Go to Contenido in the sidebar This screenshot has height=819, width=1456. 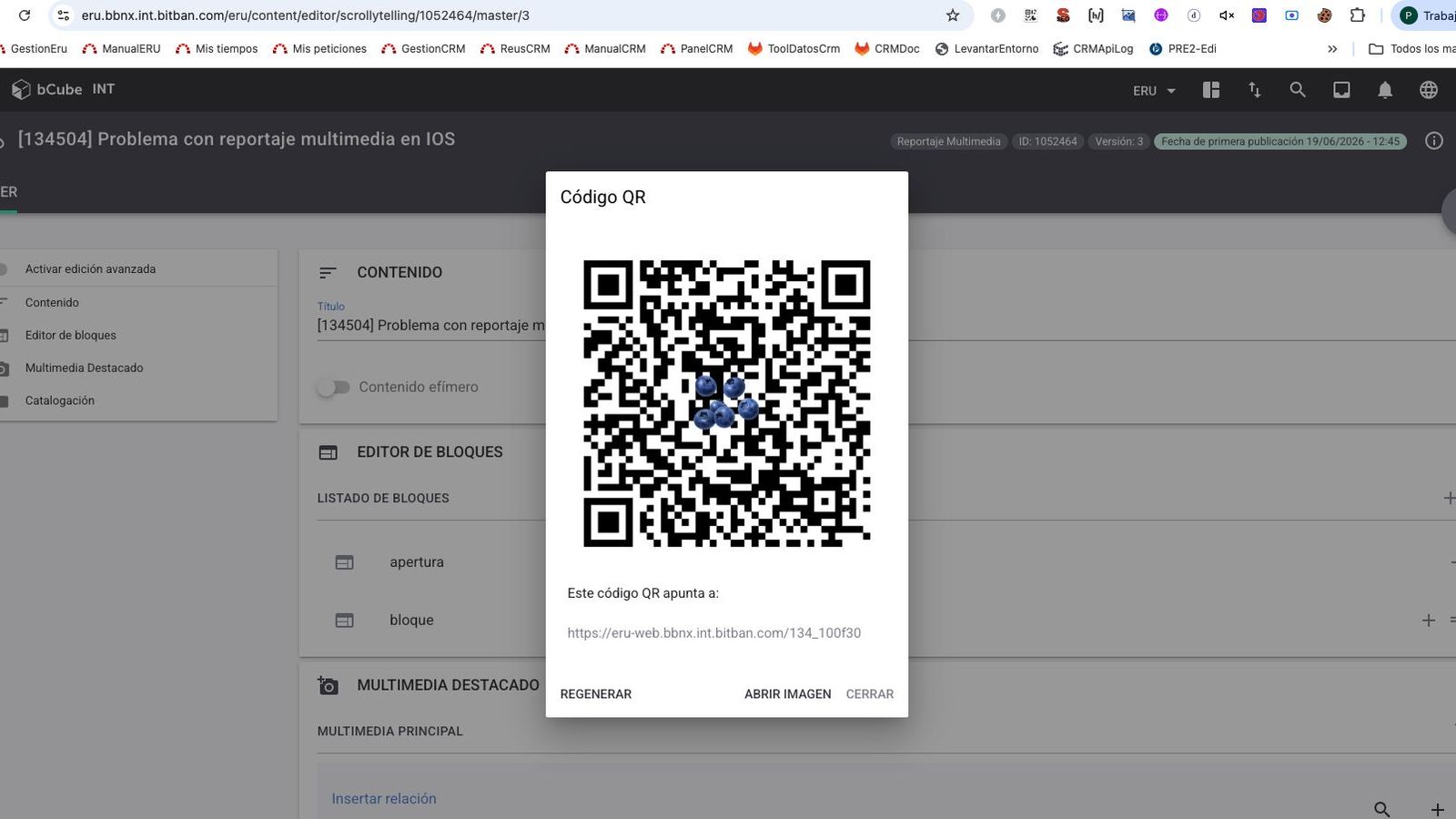(52, 302)
